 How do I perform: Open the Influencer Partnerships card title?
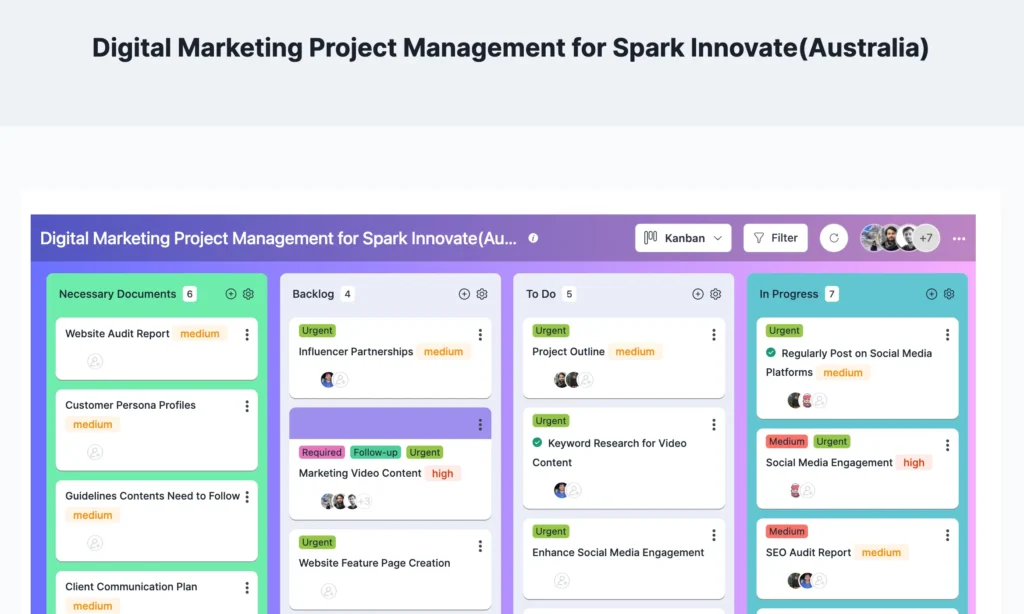[356, 351]
